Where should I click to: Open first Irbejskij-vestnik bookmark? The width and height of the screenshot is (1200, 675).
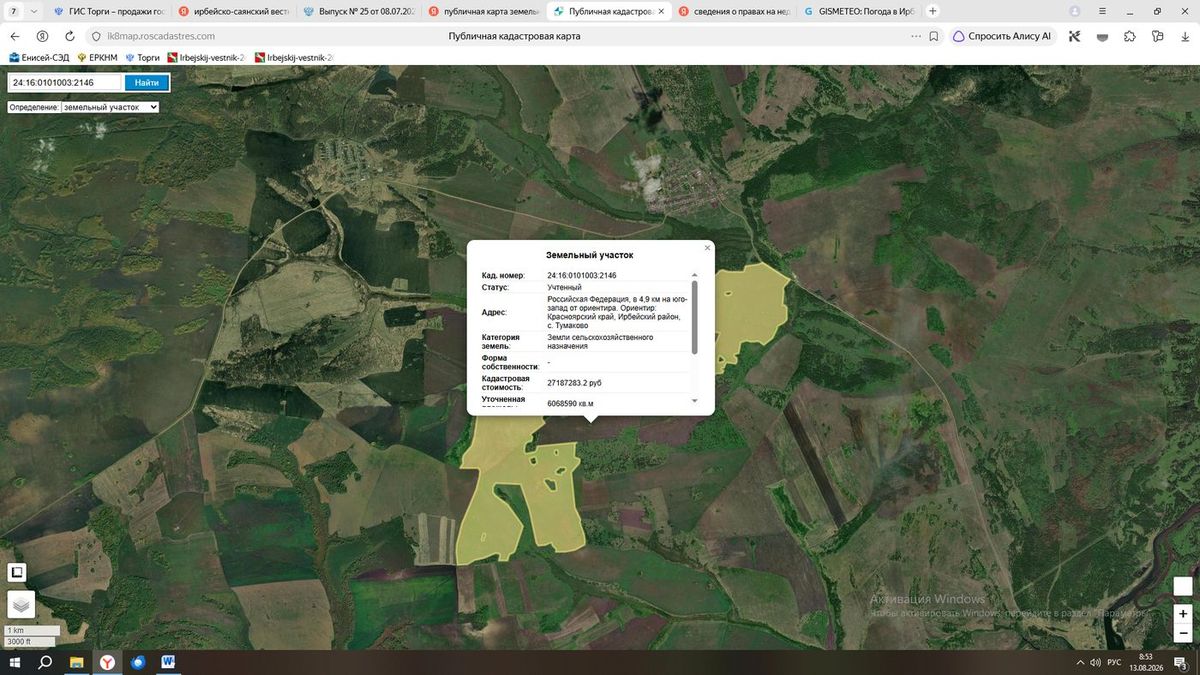click(206, 57)
